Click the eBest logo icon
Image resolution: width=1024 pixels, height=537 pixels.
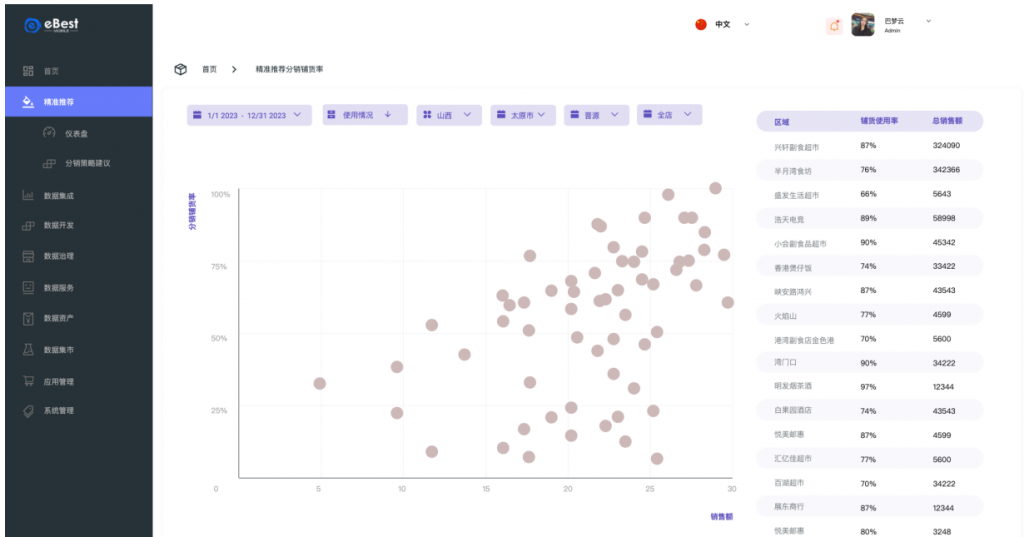click(32, 25)
